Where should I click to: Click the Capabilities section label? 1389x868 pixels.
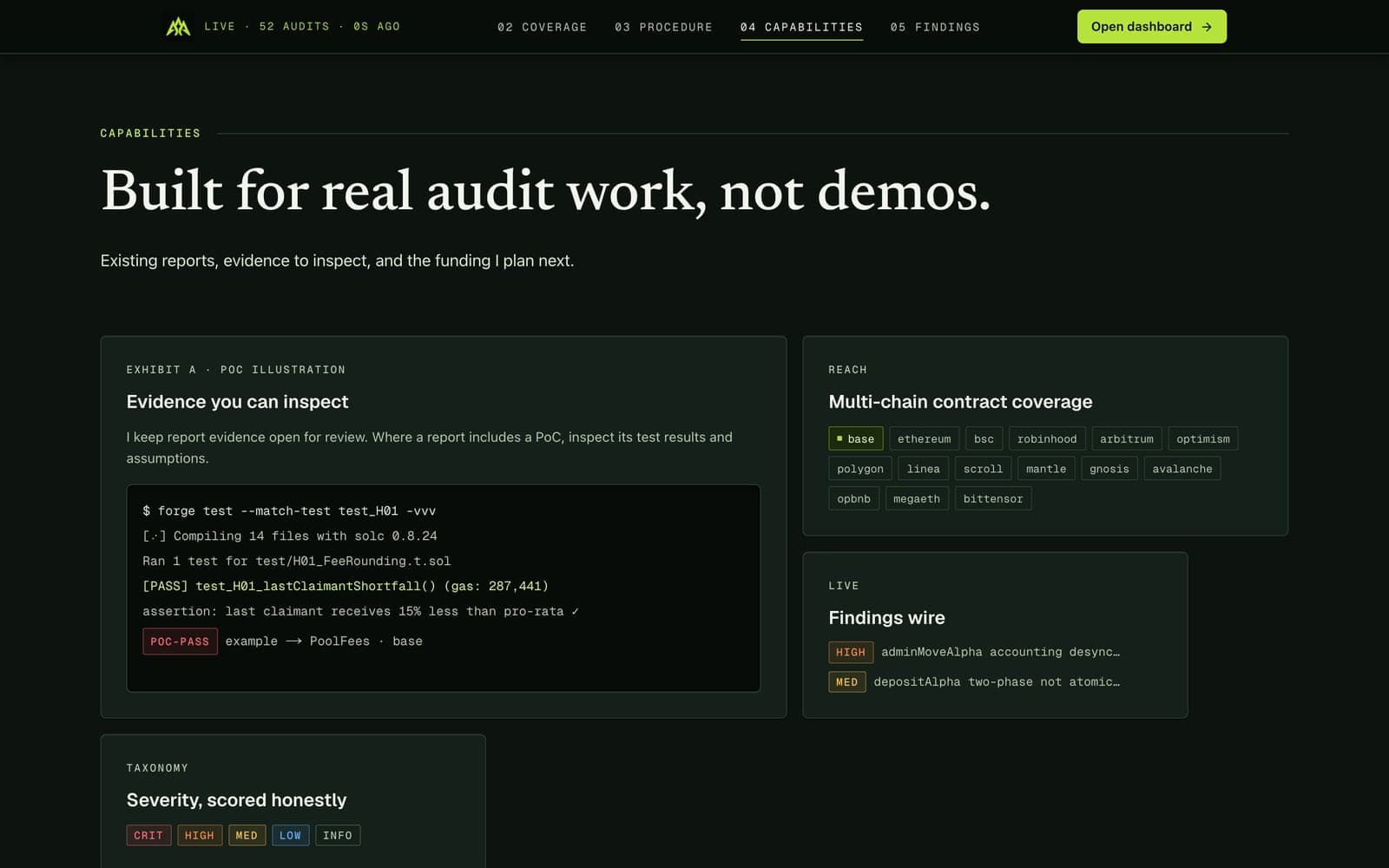point(150,134)
